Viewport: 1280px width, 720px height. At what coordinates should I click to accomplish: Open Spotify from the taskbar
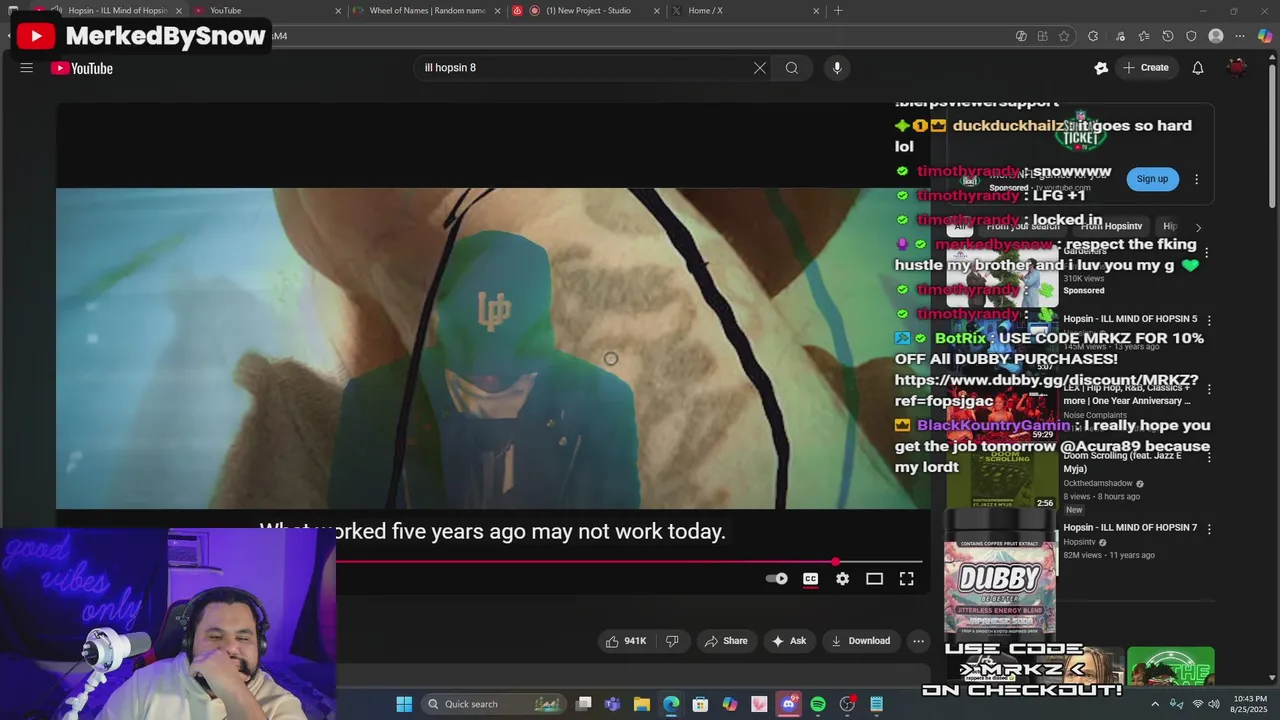click(818, 704)
